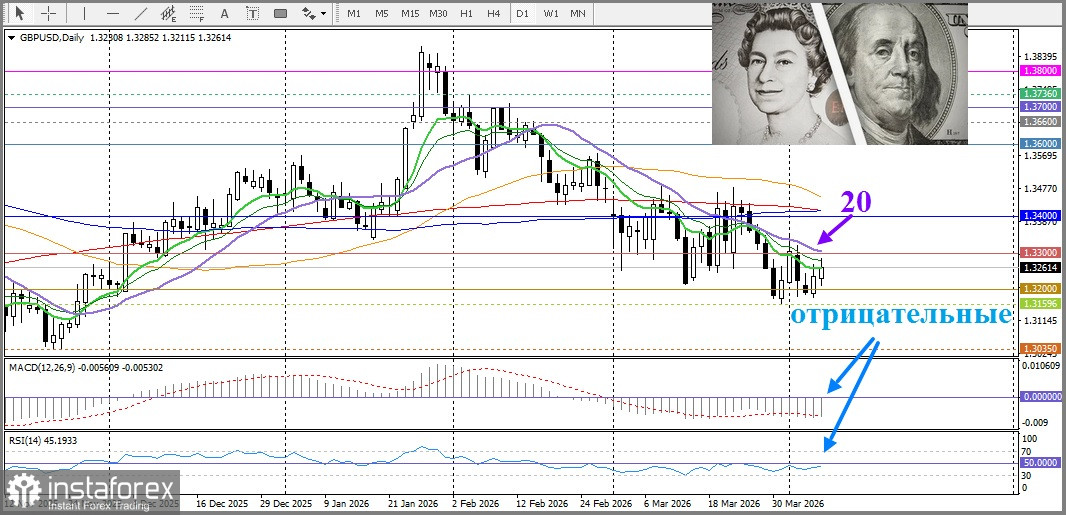Click the 12 Feb 2026 date label

(x=540, y=505)
